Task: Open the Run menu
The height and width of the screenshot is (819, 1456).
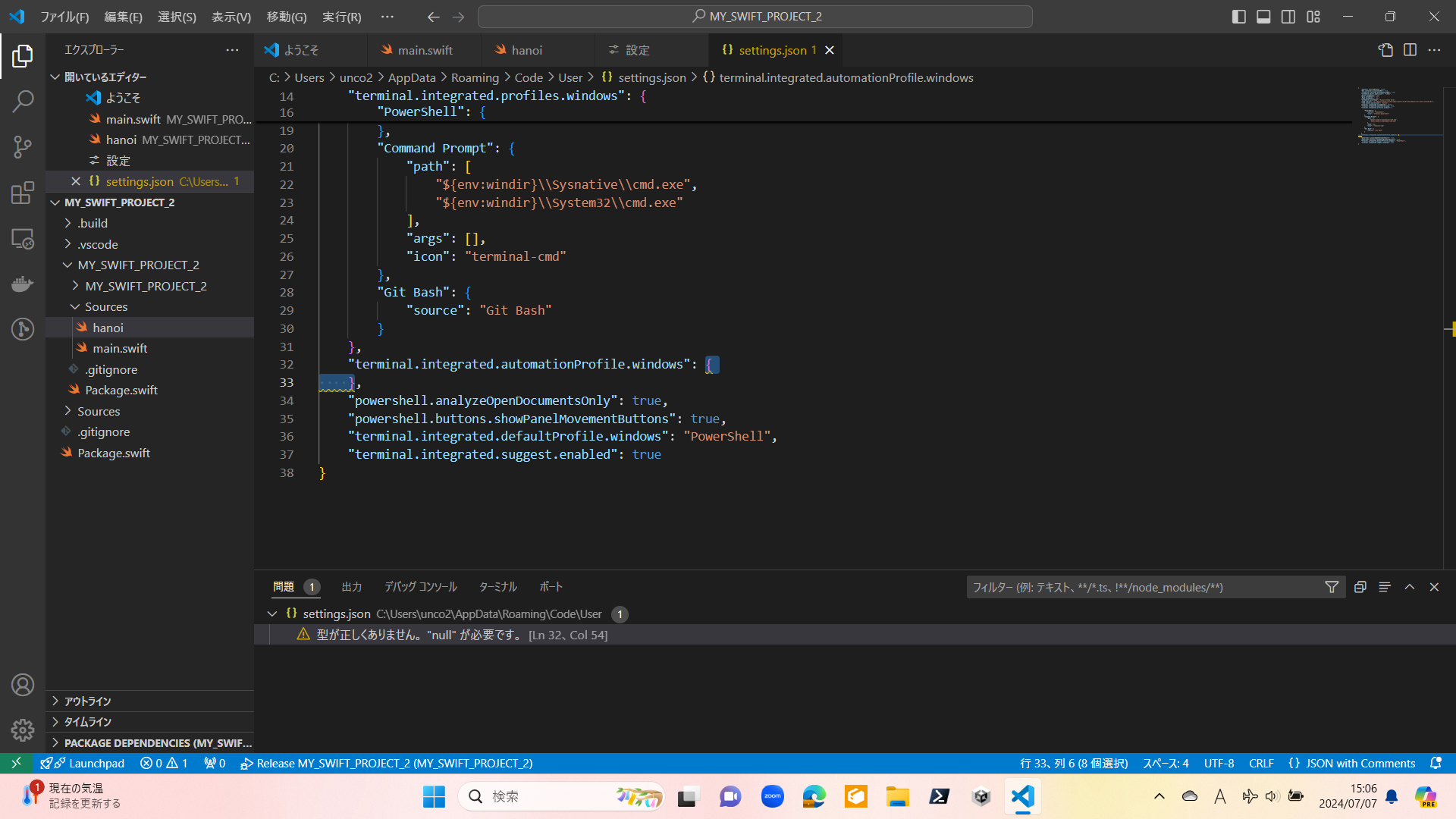Action: [341, 17]
